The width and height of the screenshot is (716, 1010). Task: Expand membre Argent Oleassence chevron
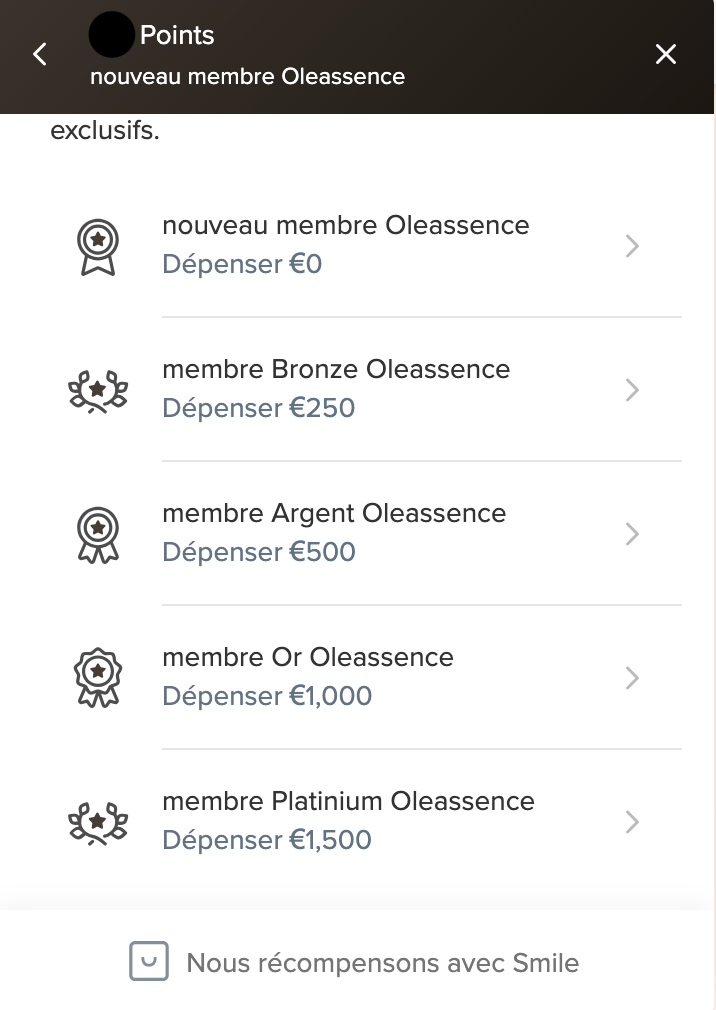coord(632,534)
